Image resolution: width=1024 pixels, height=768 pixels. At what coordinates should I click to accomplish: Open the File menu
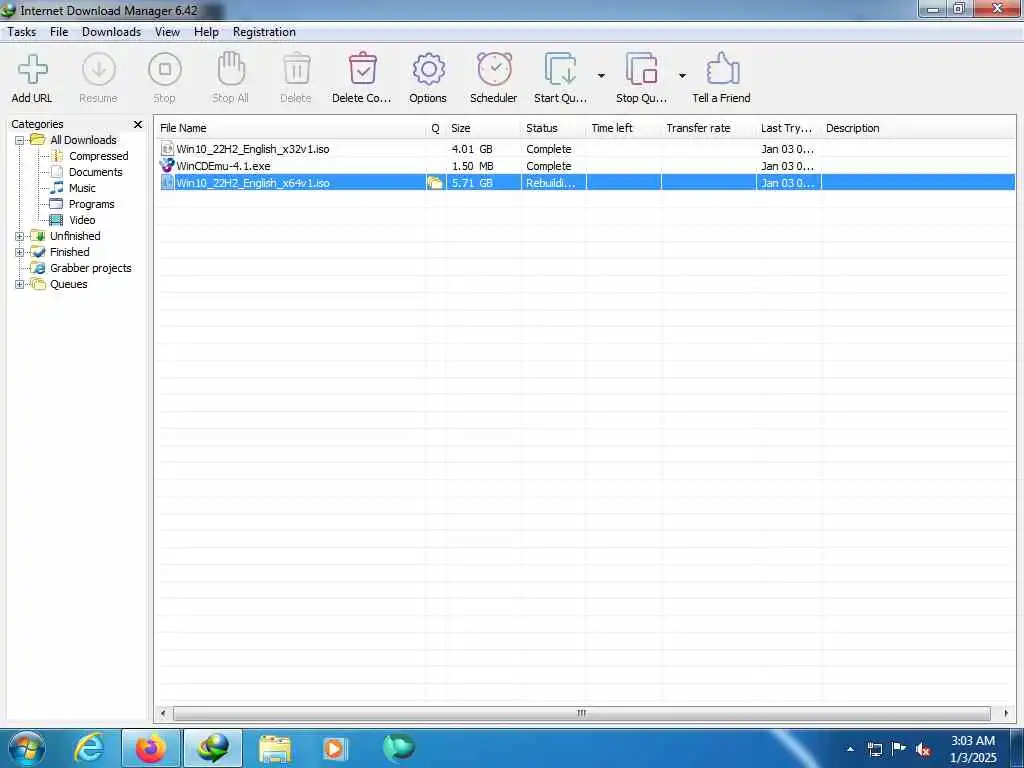(x=59, y=32)
